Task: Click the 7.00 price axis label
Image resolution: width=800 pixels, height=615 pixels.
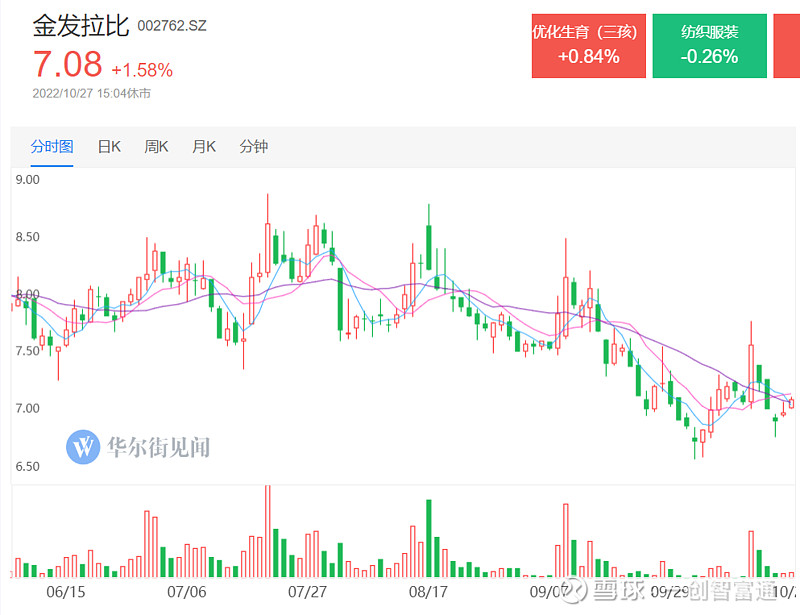Action: click(x=28, y=408)
